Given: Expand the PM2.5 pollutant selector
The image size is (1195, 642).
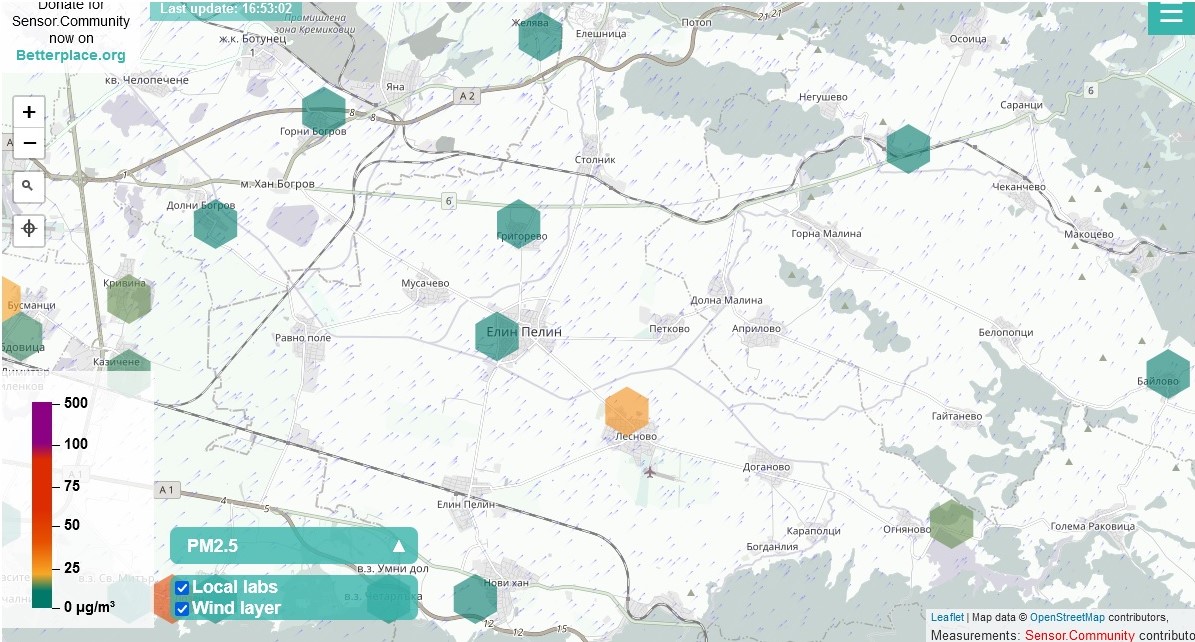Looking at the screenshot, I should click(293, 546).
